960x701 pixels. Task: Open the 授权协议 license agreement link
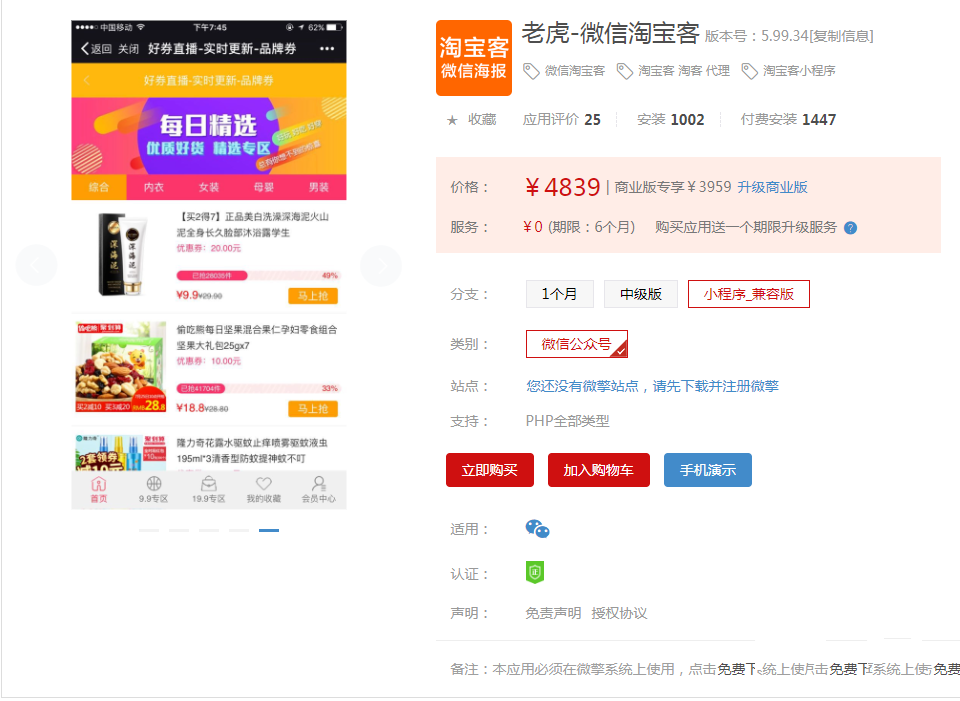(619, 613)
